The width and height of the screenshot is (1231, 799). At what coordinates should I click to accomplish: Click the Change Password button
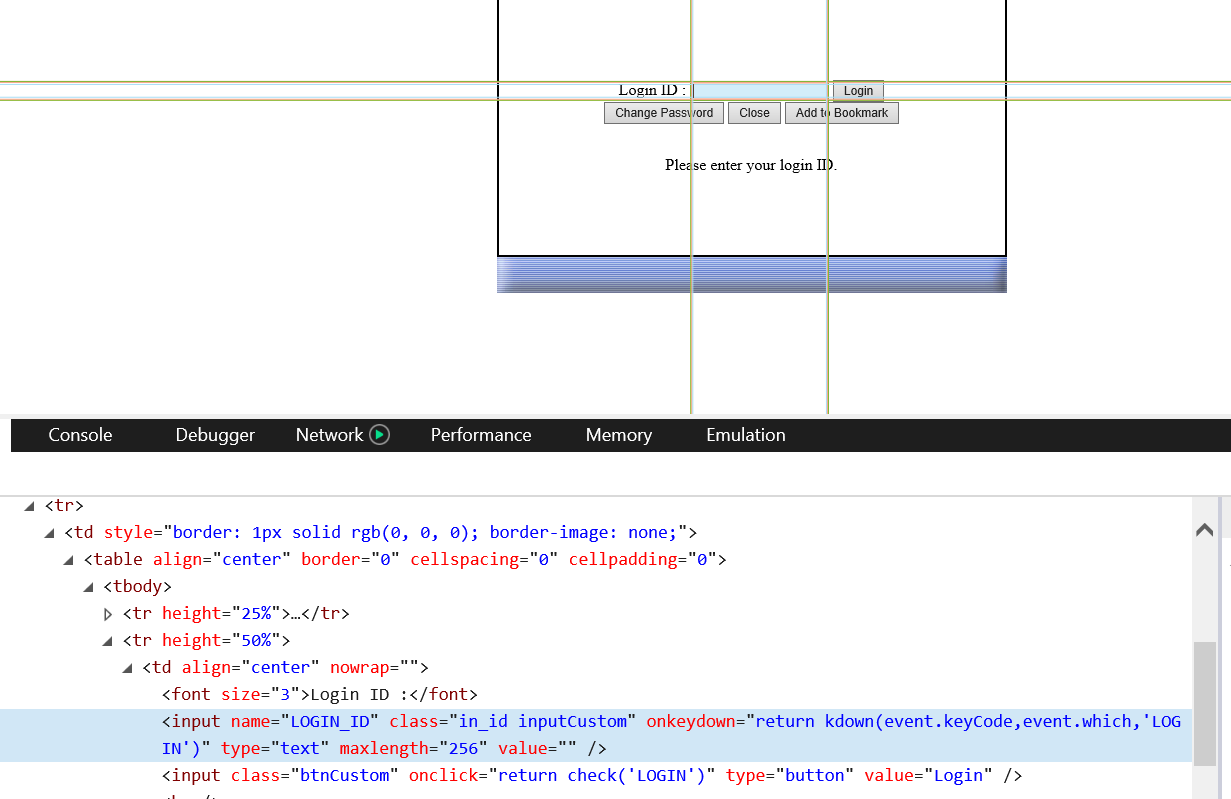coord(664,113)
